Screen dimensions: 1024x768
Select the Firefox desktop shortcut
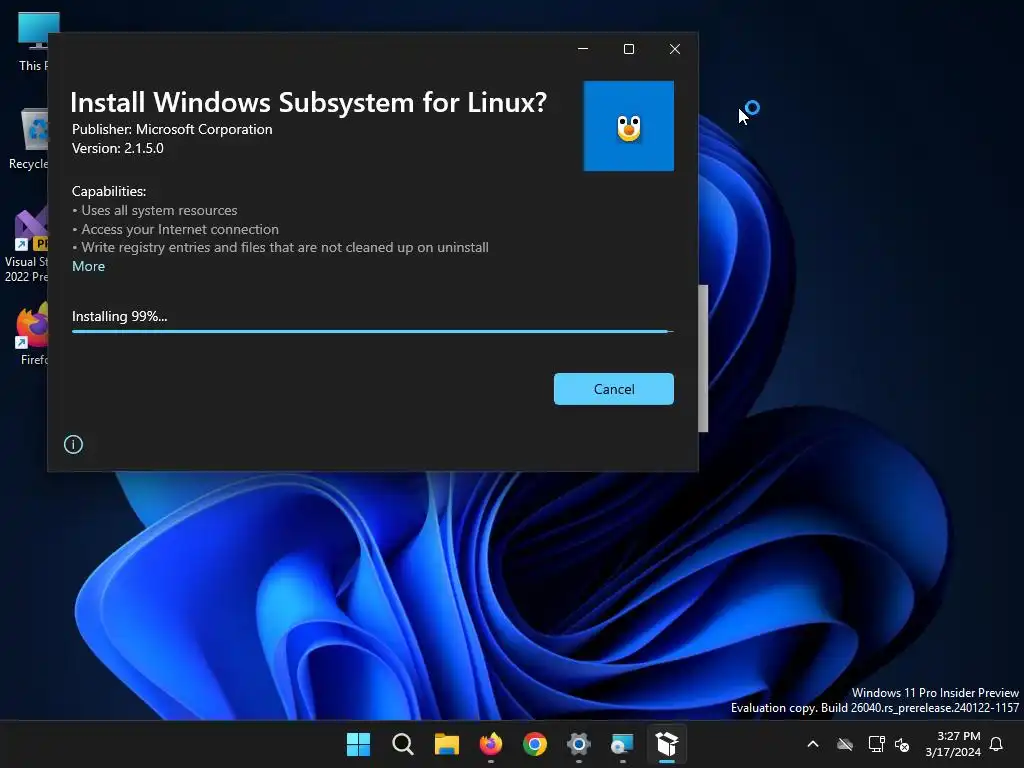pyautogui.click(x=33, y=334)
